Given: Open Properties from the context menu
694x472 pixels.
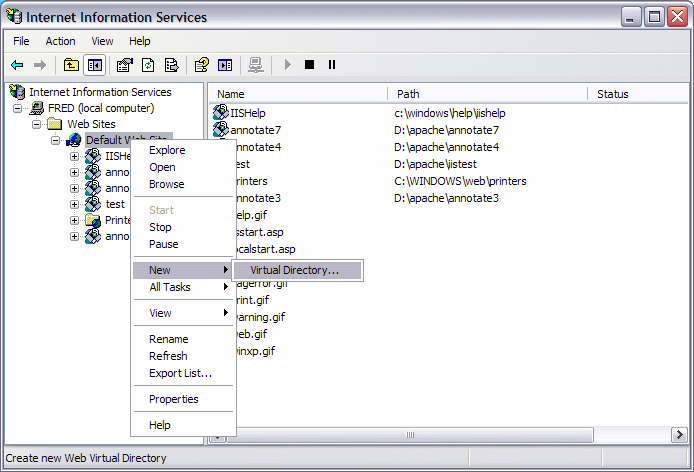Looking at the screenshot, I should [183, 399].
